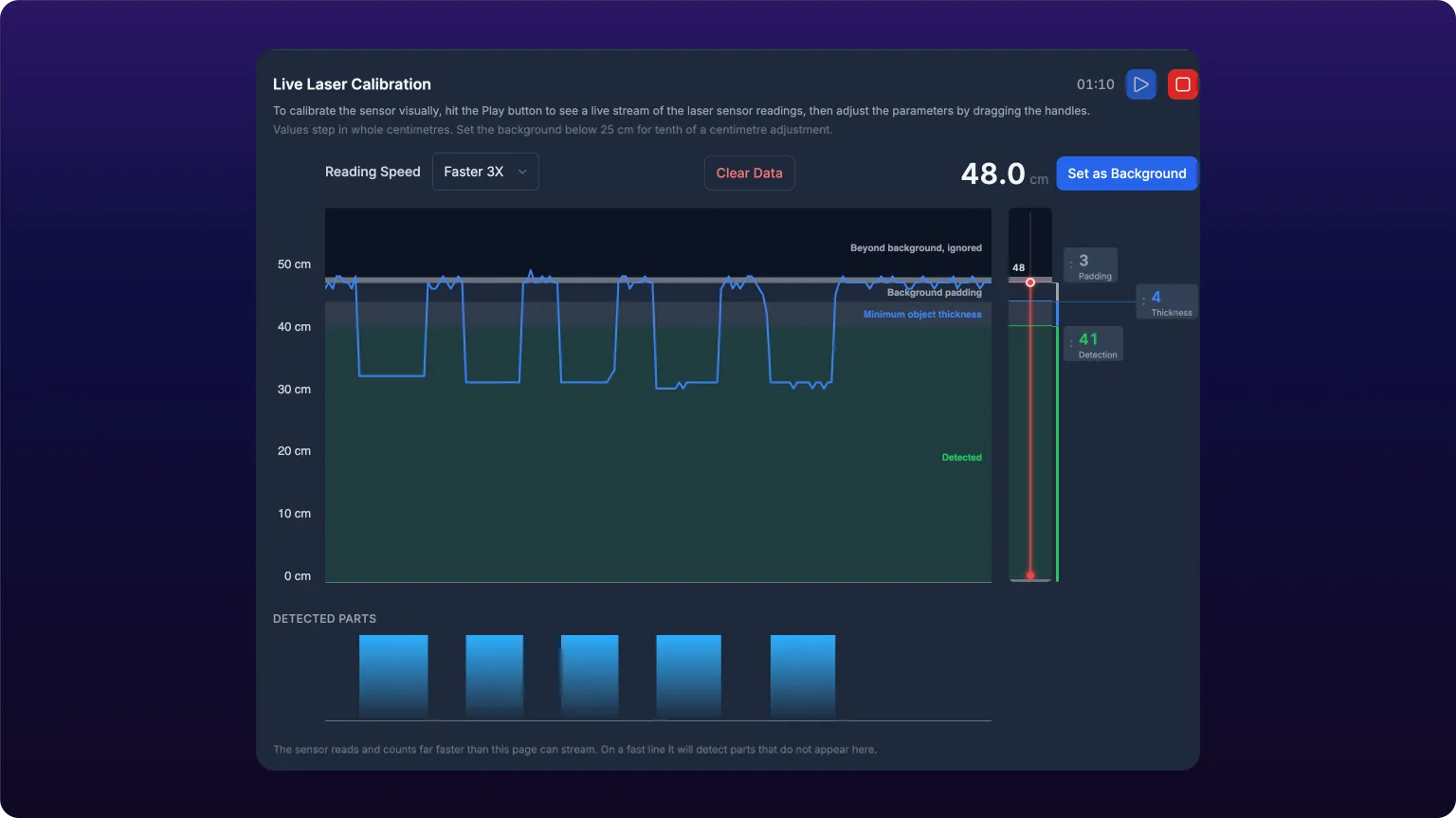Grab the red background handle at 48

(1030, 282)
